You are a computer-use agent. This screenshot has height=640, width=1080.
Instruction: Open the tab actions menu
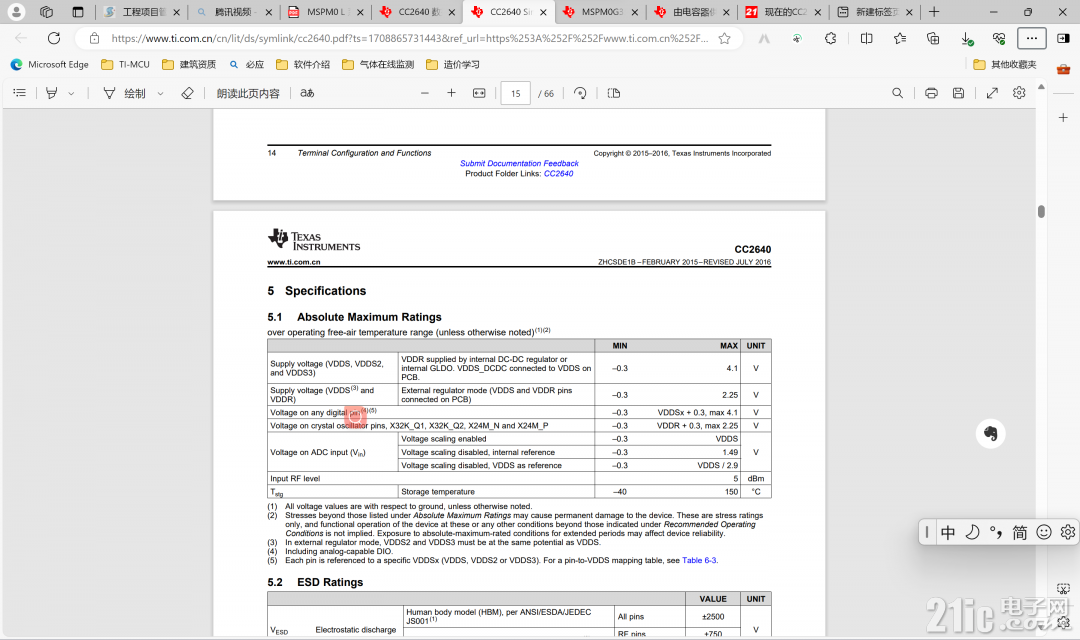pos(78,12)
